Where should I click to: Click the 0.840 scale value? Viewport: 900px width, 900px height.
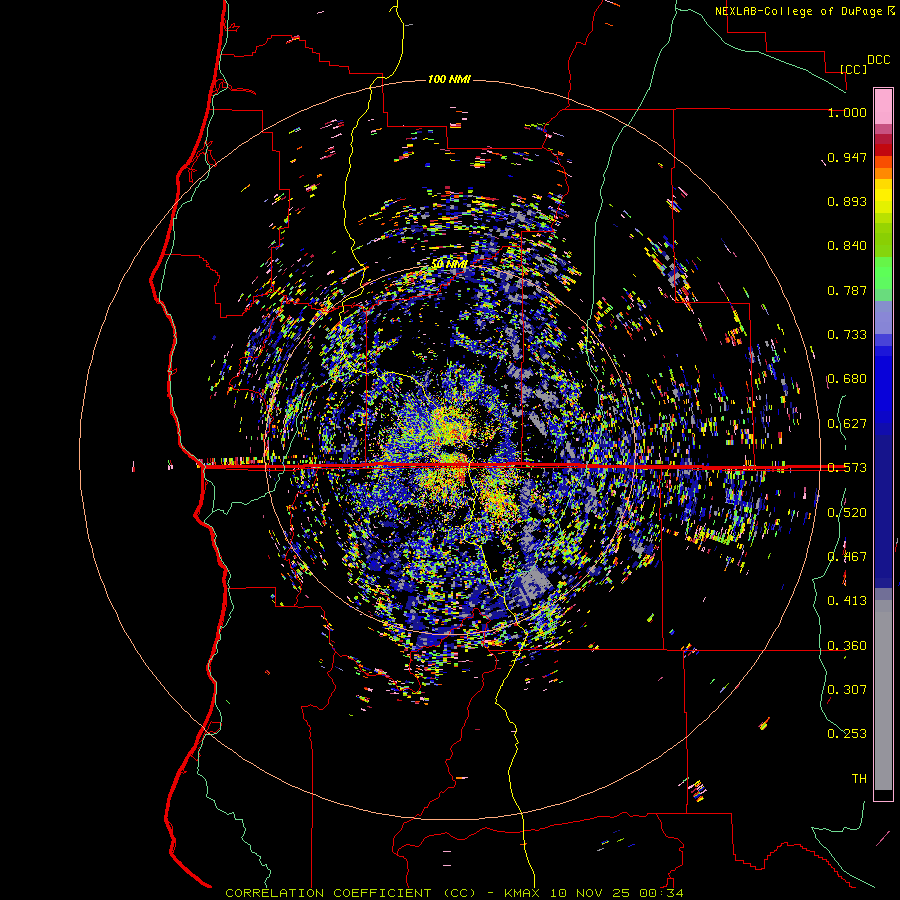[x=847, y=246]
